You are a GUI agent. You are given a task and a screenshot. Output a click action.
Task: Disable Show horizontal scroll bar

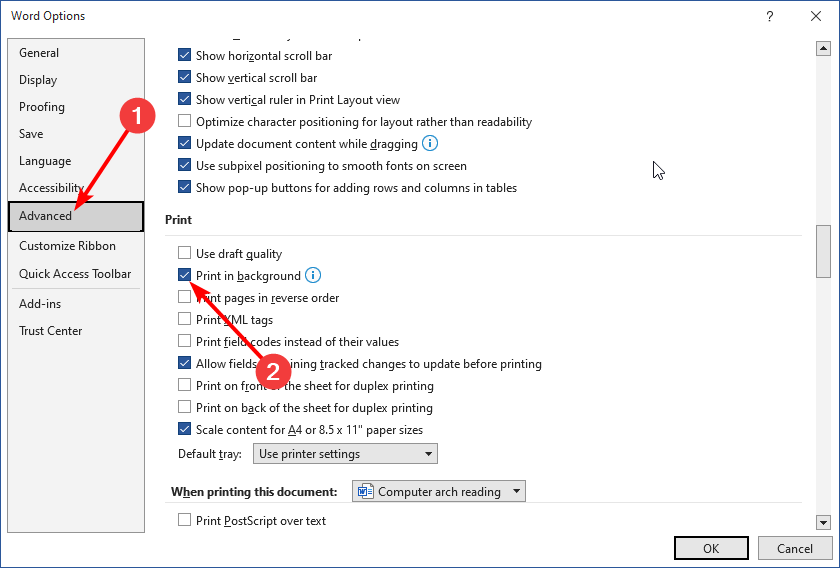(184, 55)
